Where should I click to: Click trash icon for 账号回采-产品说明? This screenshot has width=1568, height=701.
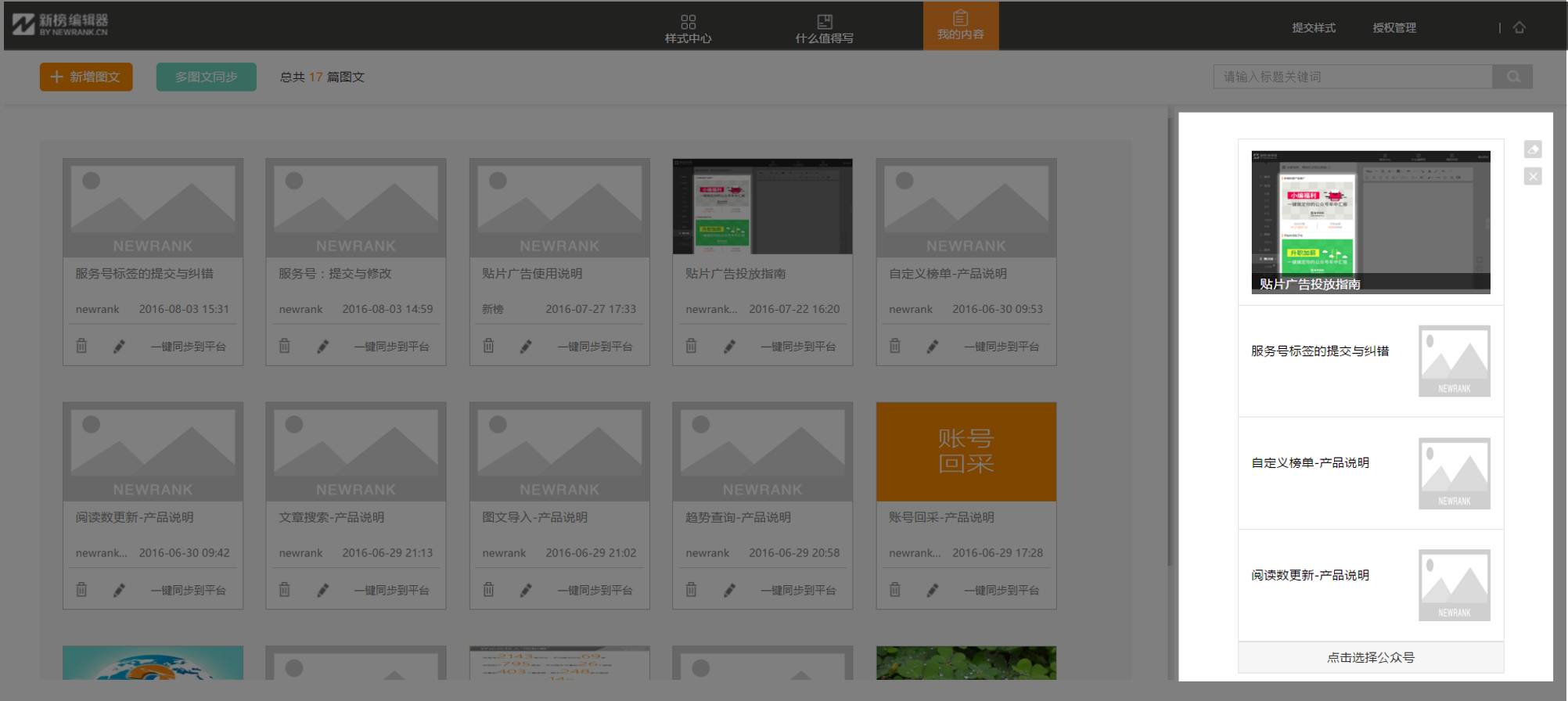pyautogui.click(x=894, y=590)
